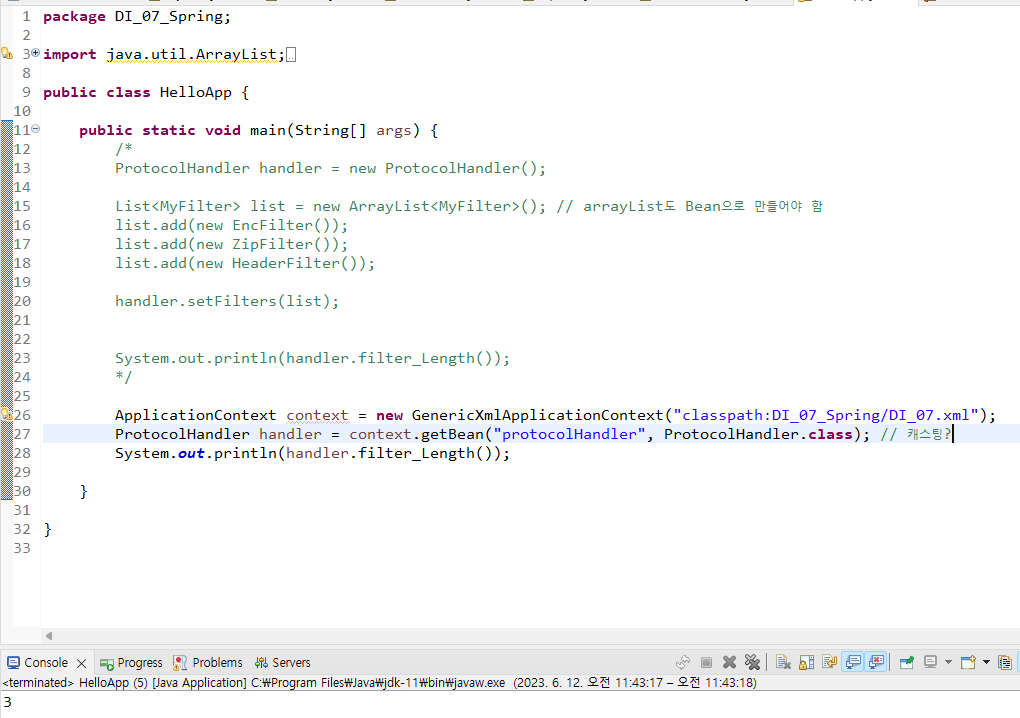Click the left arrow of the horizontal scrollbar
The height and width of the screenshot is (718, 1020).
click(x=49, y=635)
